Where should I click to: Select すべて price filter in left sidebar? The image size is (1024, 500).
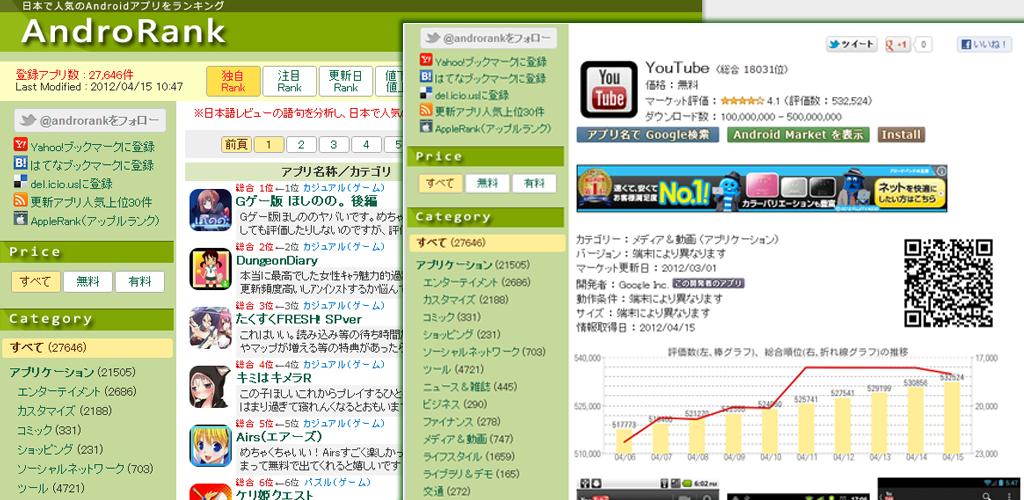[x=36, y=282]
